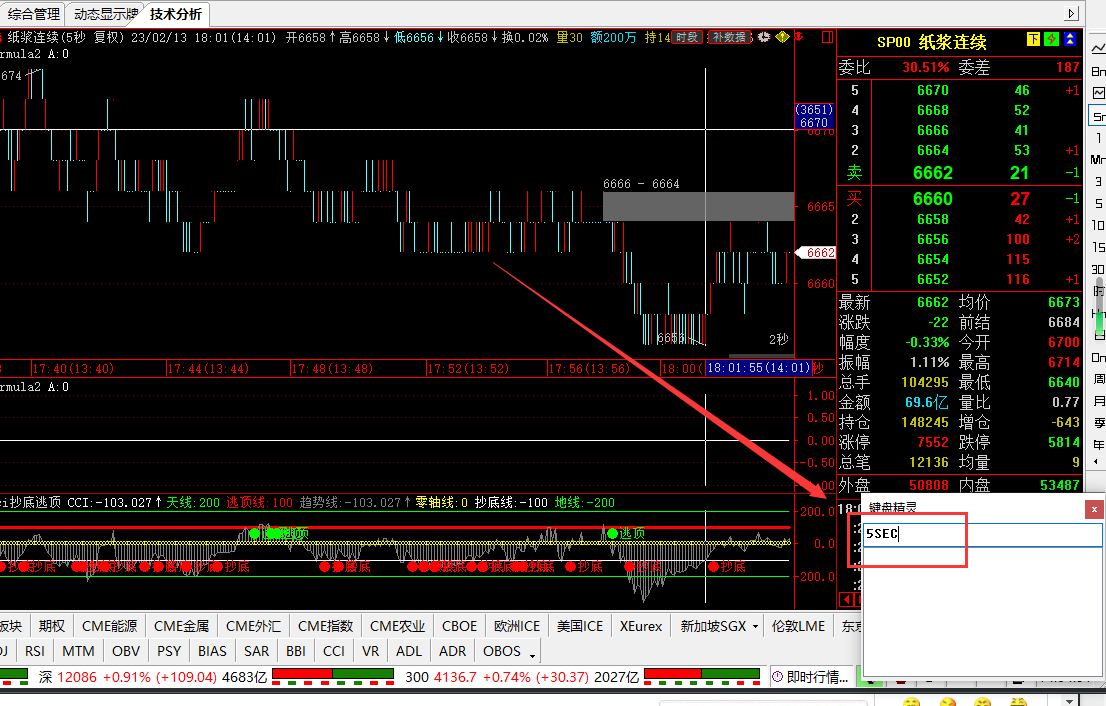Click the 即时行情 button in status bar
1106x706 pixels.
tap(811, 677)
